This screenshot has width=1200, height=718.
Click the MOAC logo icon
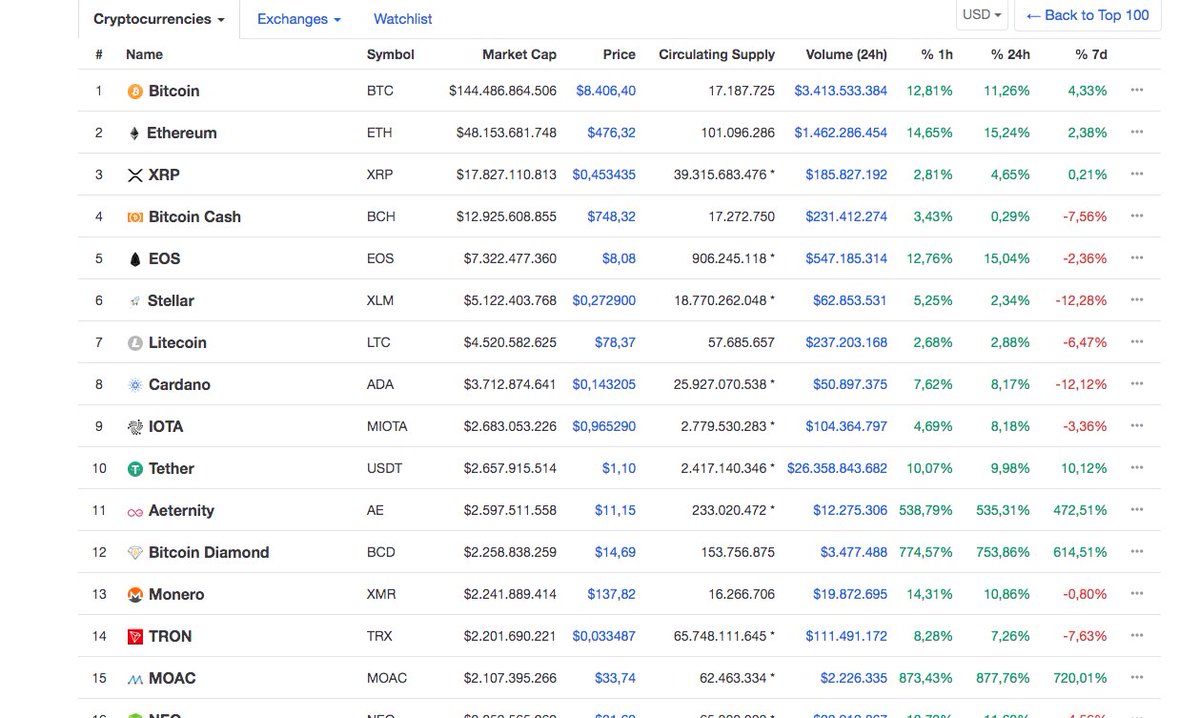pos(135,679)
